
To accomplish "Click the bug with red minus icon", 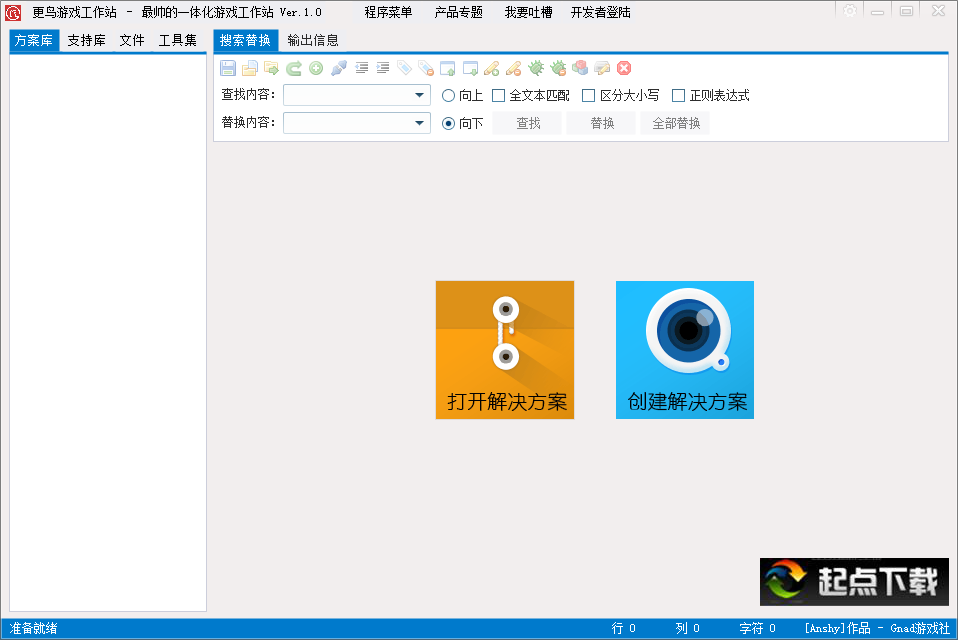I will (x=558, y=68).
